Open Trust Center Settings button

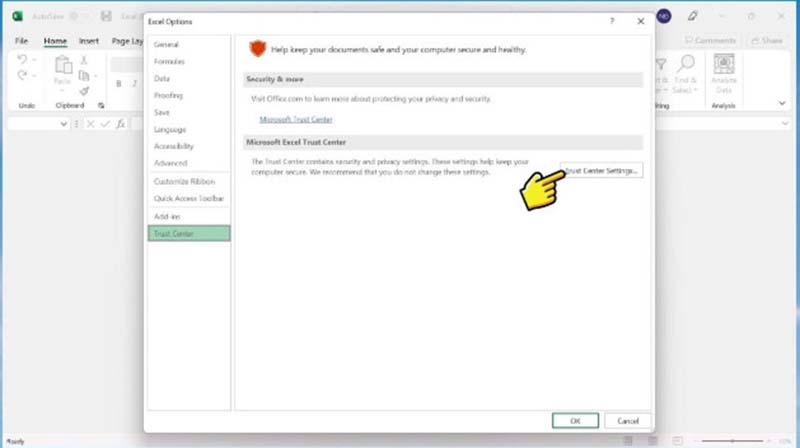[602, 170]
